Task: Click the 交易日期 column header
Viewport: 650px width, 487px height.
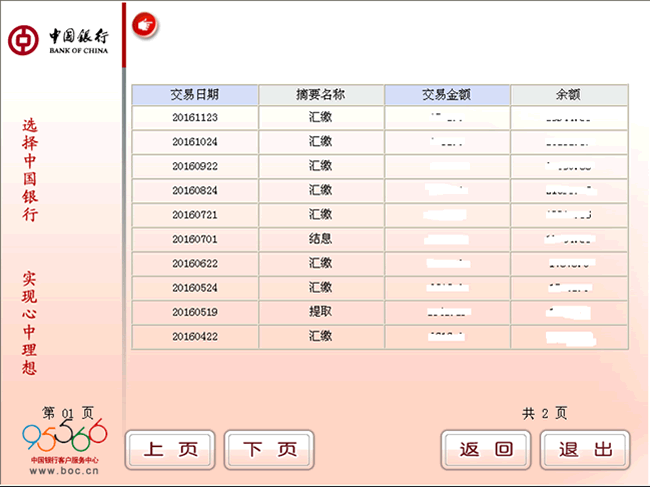Action: 195,95
